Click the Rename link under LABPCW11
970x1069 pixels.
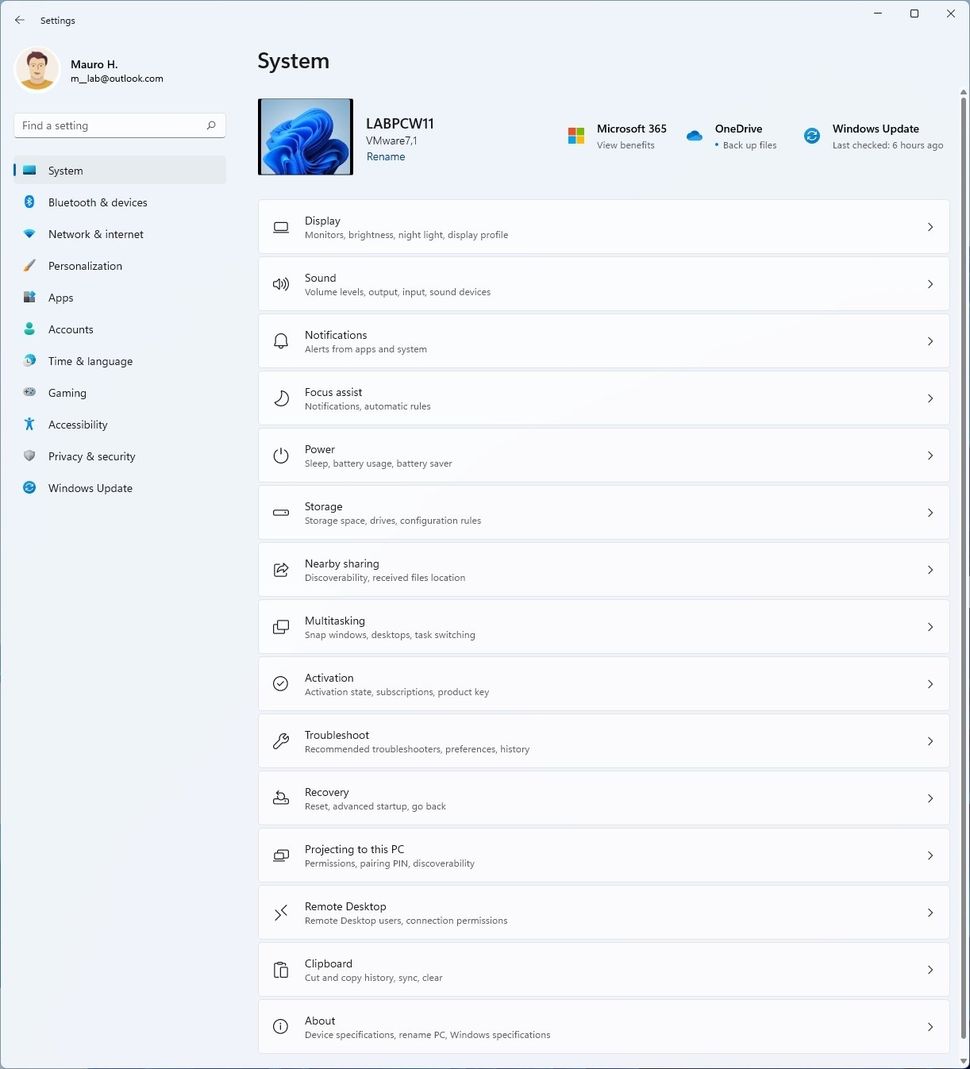385,156
